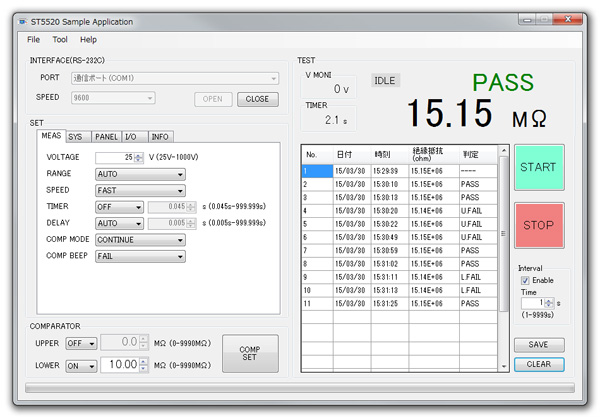Open the UPPER comparator OFF dropdown

point(81,343)
